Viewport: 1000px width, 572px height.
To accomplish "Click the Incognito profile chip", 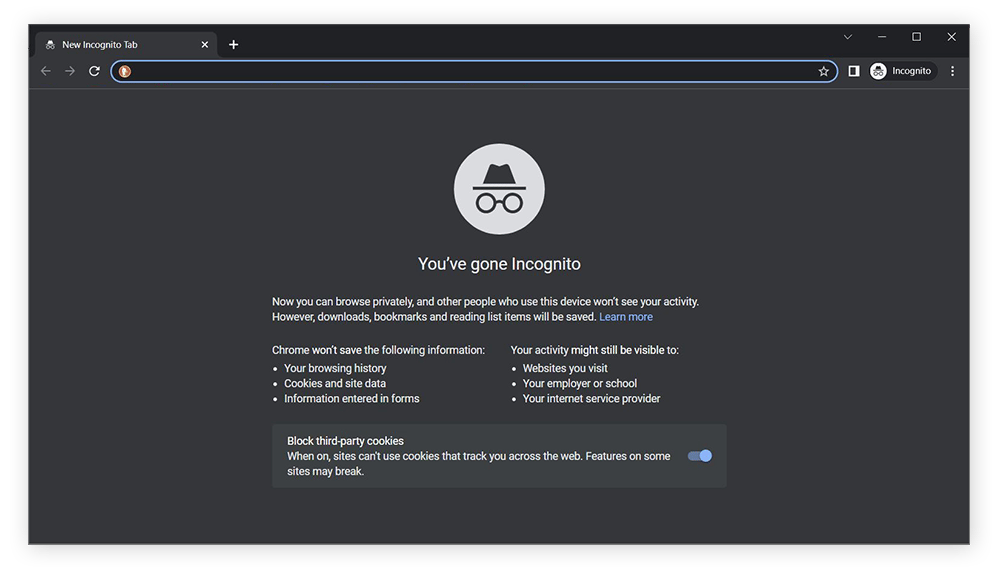I will pyautogui.click(x=901, y=71).
